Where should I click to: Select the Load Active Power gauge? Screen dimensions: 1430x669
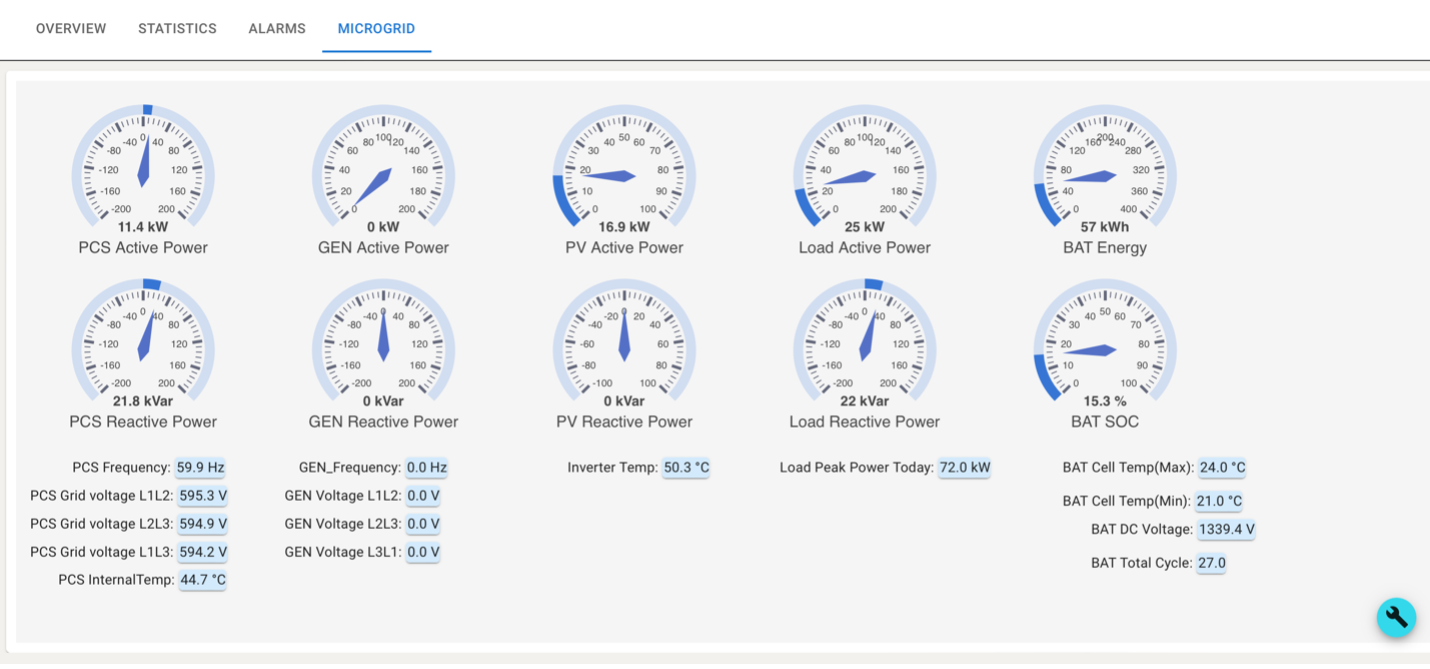[x=863, y=173]
